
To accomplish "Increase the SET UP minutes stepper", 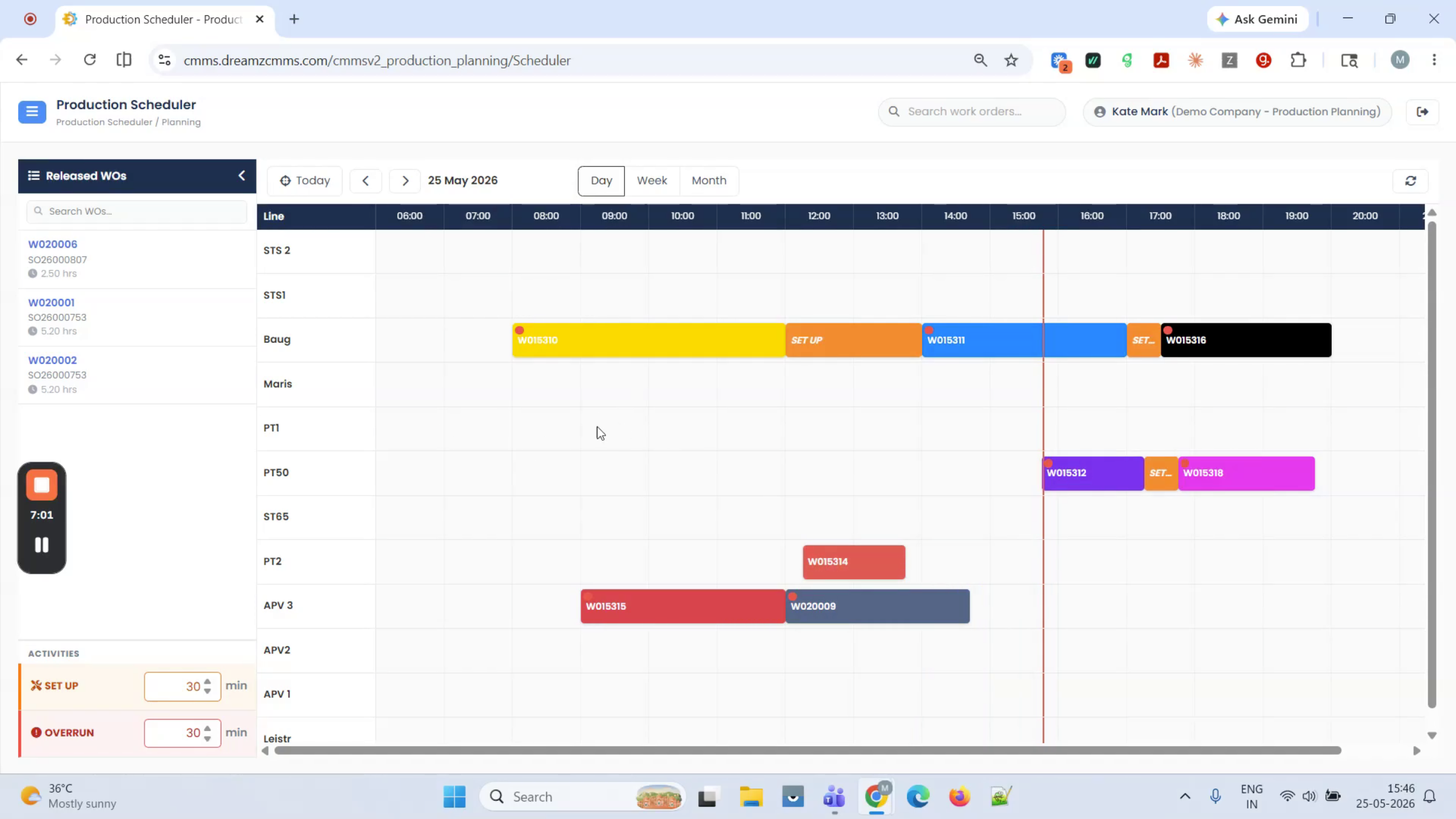I will tap(207, 681).
